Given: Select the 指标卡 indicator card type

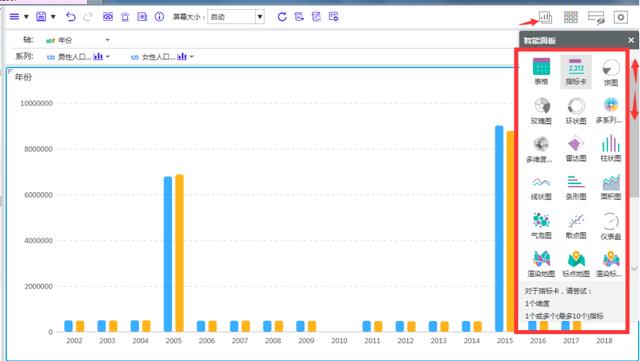Looking at the screenshot, I should coord(576,71).
